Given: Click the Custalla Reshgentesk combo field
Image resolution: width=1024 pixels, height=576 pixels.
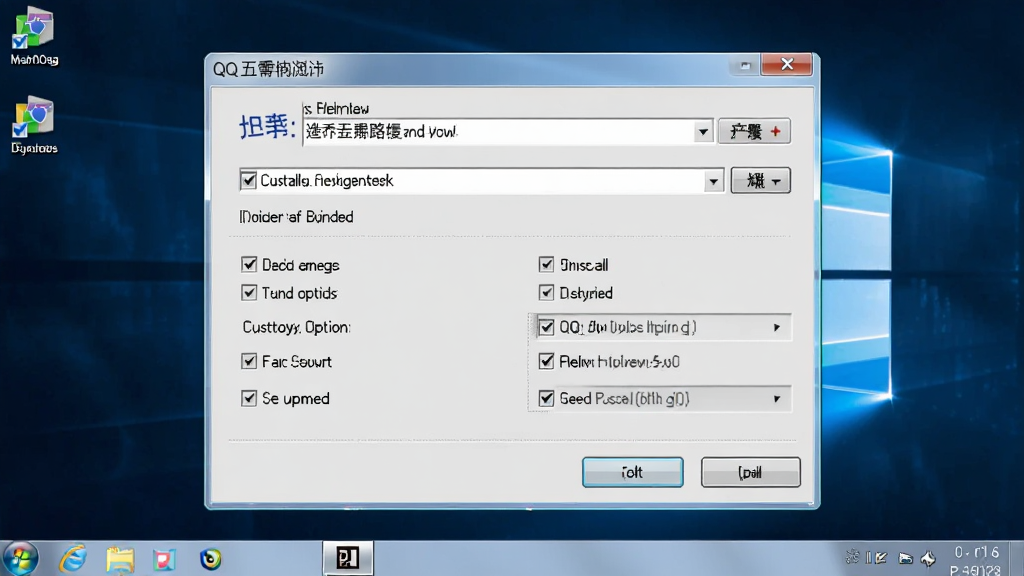Looking at the screenshot, I should pos(481,181).
